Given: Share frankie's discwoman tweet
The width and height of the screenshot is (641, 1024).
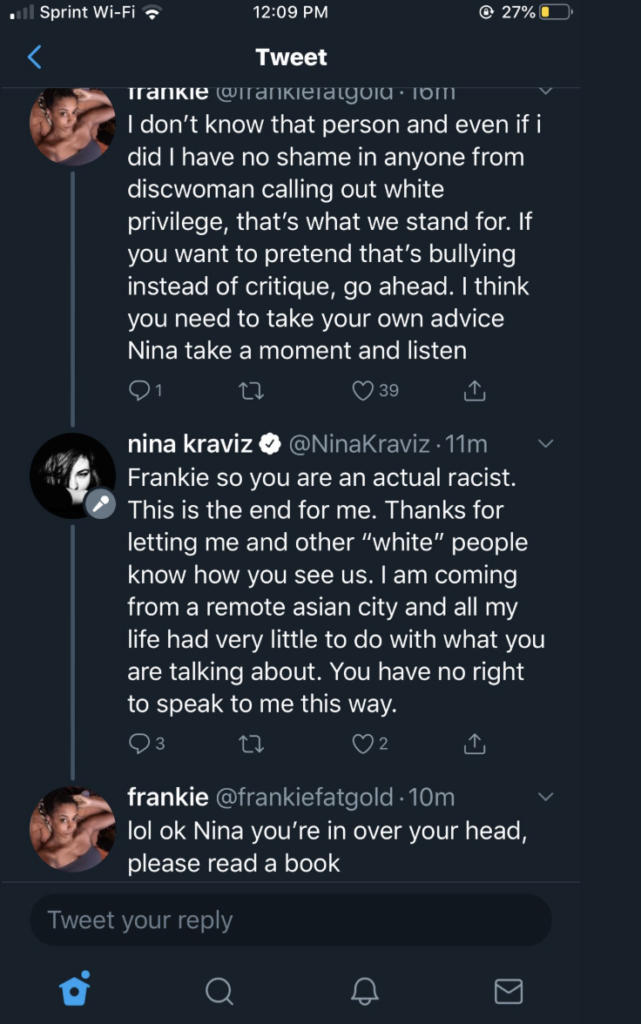Looking at the screenshot, I should [x=476, y=390].
